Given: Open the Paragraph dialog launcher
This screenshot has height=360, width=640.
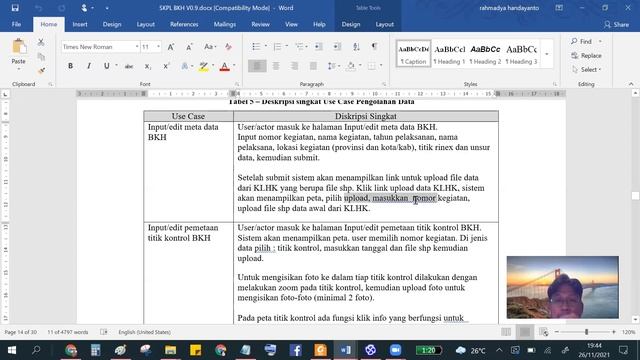Looking at the screenshot, I should tap(384, 84).
